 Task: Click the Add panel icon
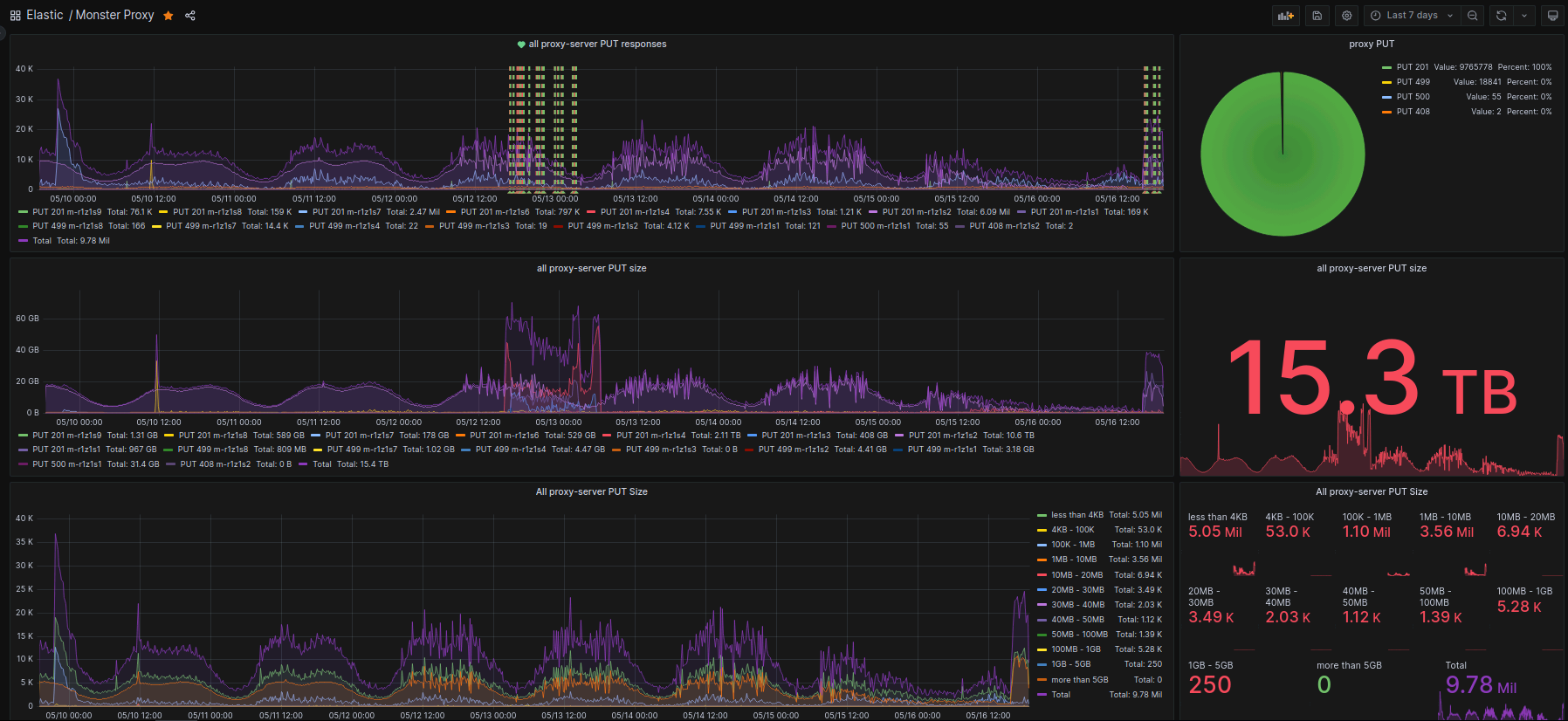click(1285, 16)
